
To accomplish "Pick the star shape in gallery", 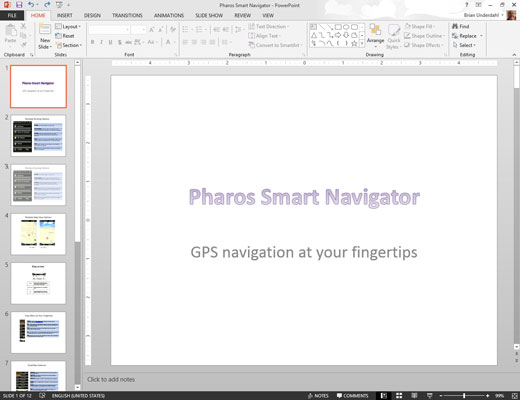I will (x=354, y=43).
